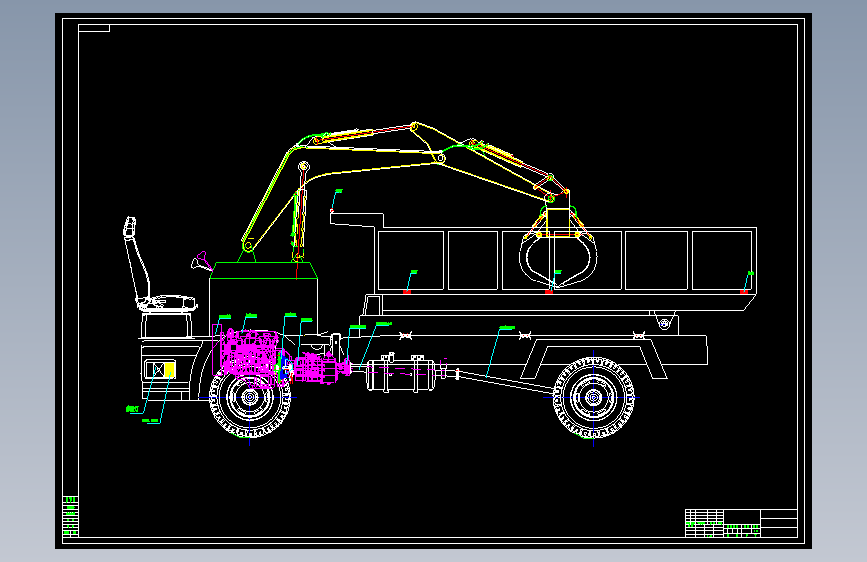Click the boom's top pivot joint
Viewport: 867px width, 562px height.
coord(414,127)
